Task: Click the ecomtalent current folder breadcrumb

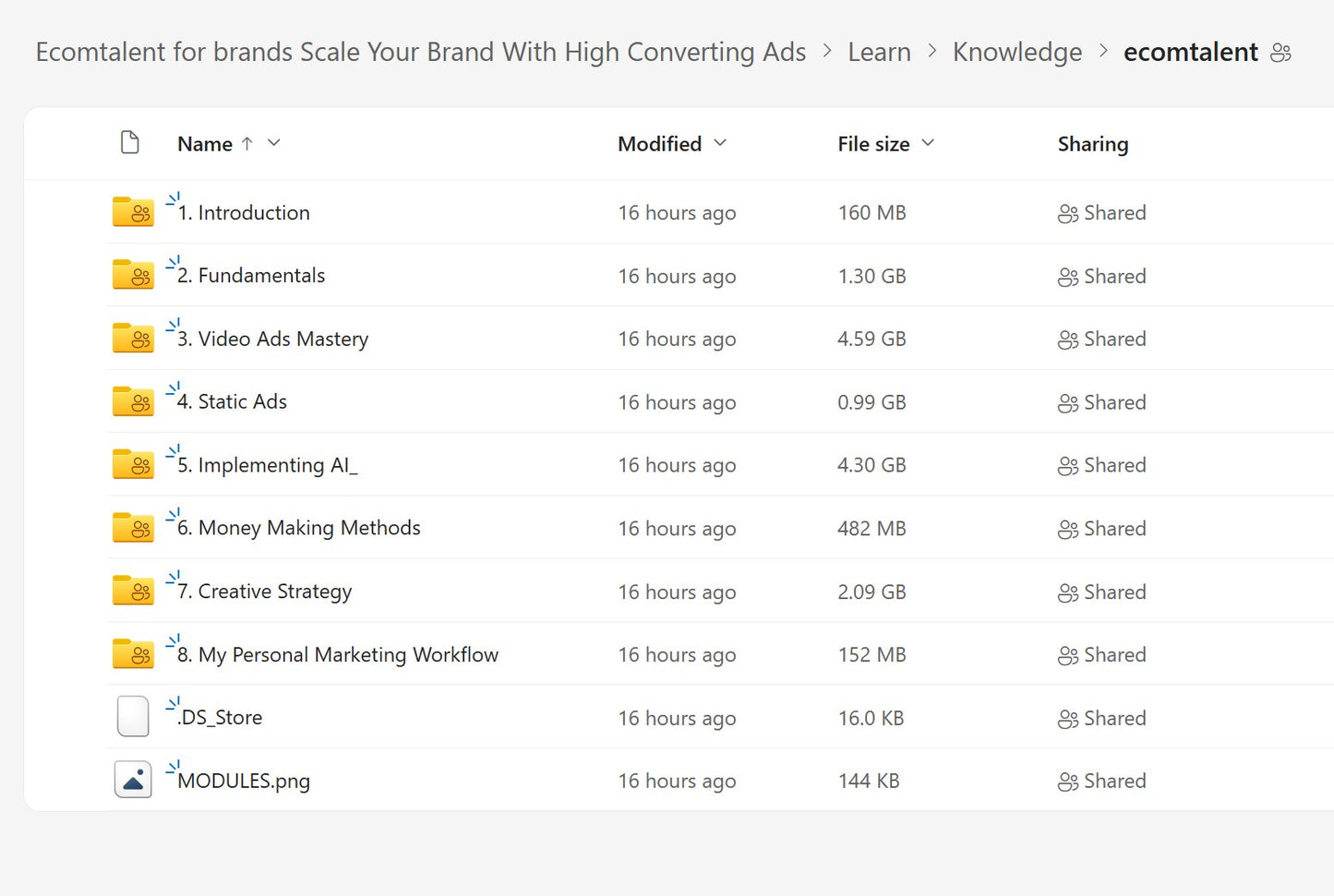Action: [1191, 52]
